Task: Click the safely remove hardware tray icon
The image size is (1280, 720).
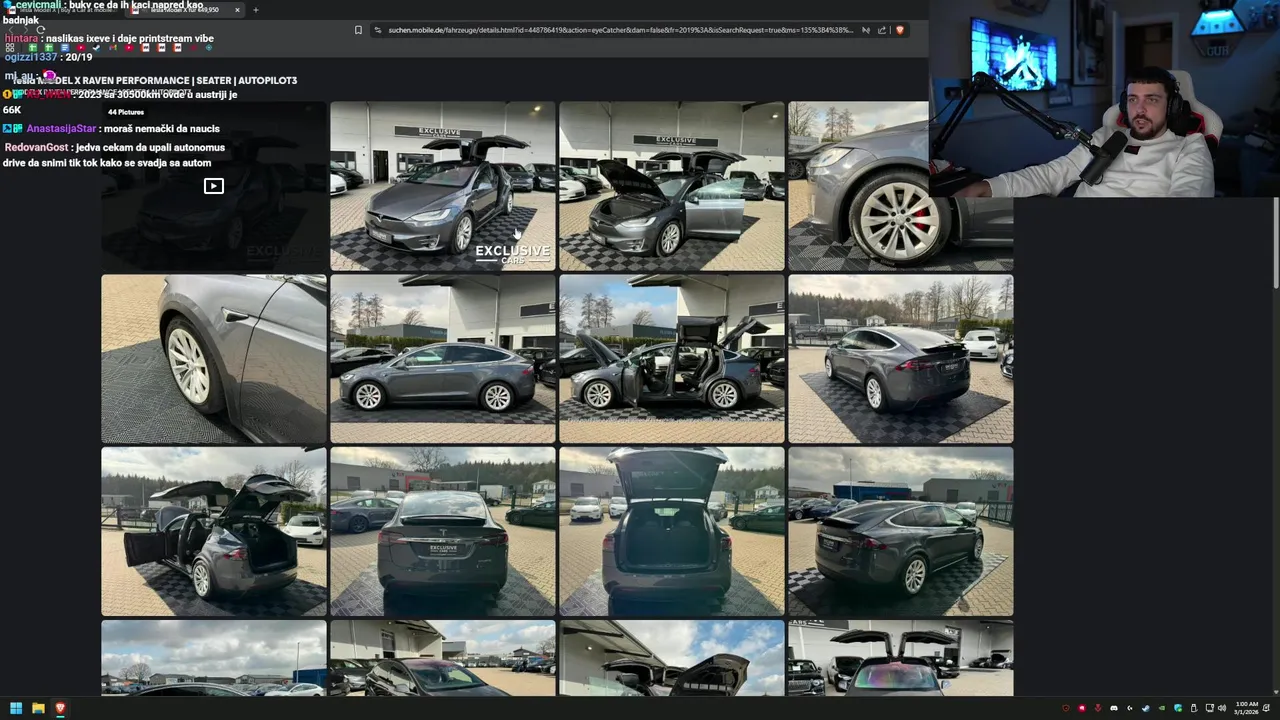Action: click(x=1194, y=708)
